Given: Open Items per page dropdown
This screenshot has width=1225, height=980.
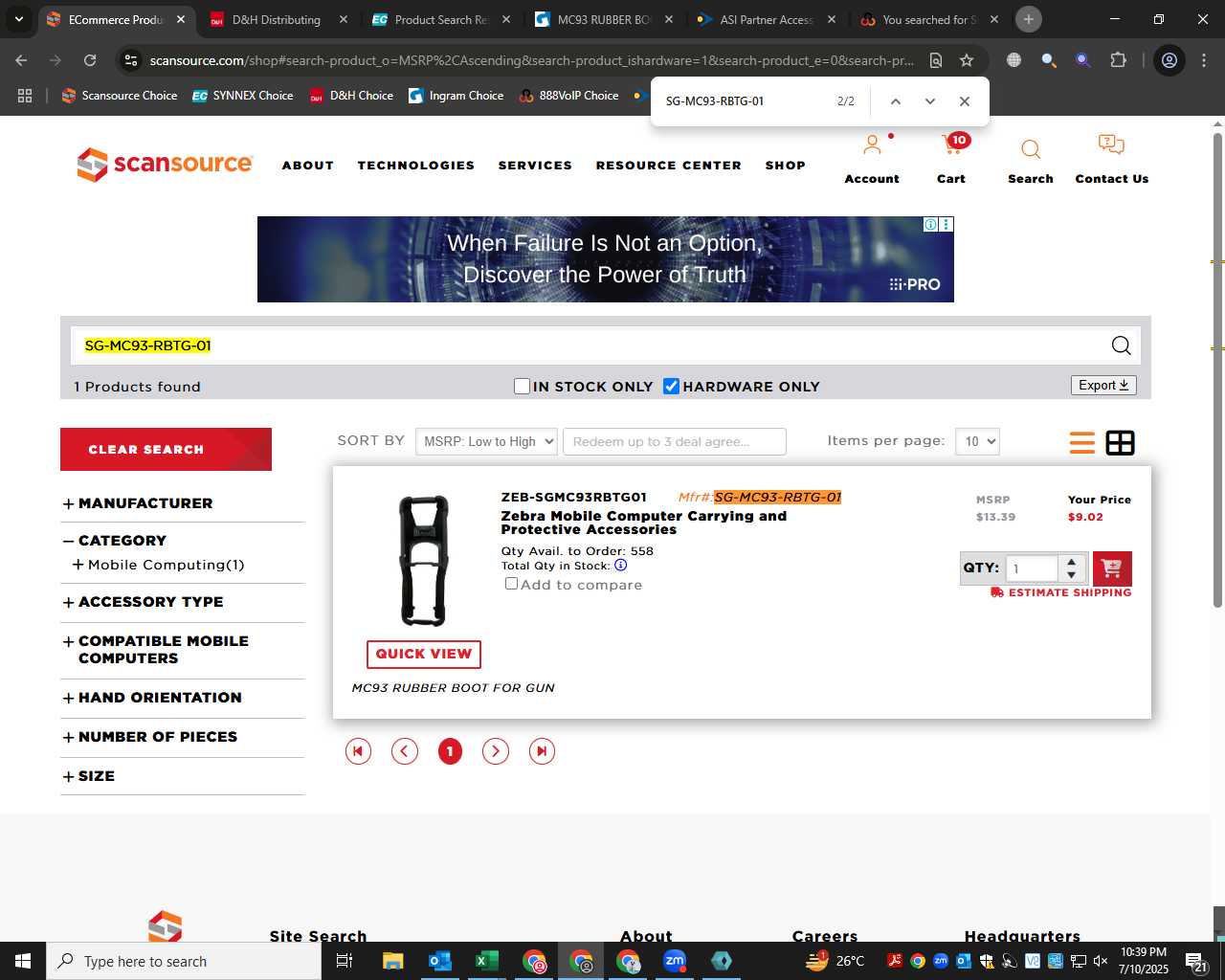Looking at the screenshot, I should click(x=977, y=441).
